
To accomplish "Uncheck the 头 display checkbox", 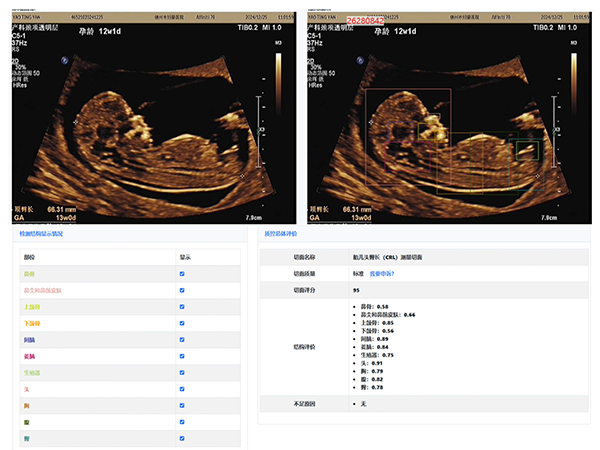I will [x=181, y=389].
